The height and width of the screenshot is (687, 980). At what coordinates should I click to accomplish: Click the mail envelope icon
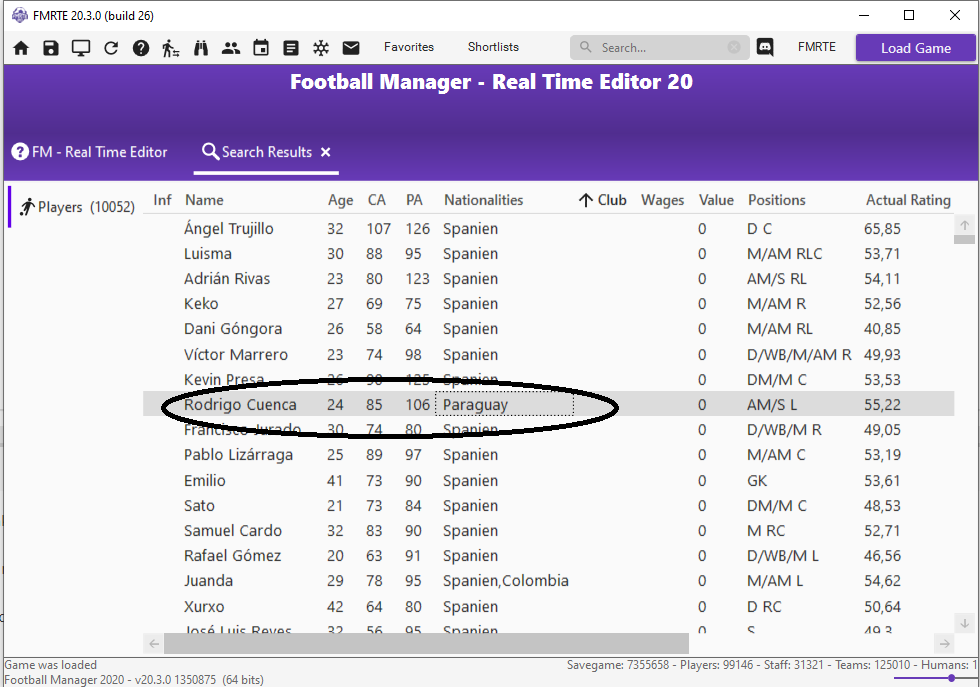pos(351,48)
